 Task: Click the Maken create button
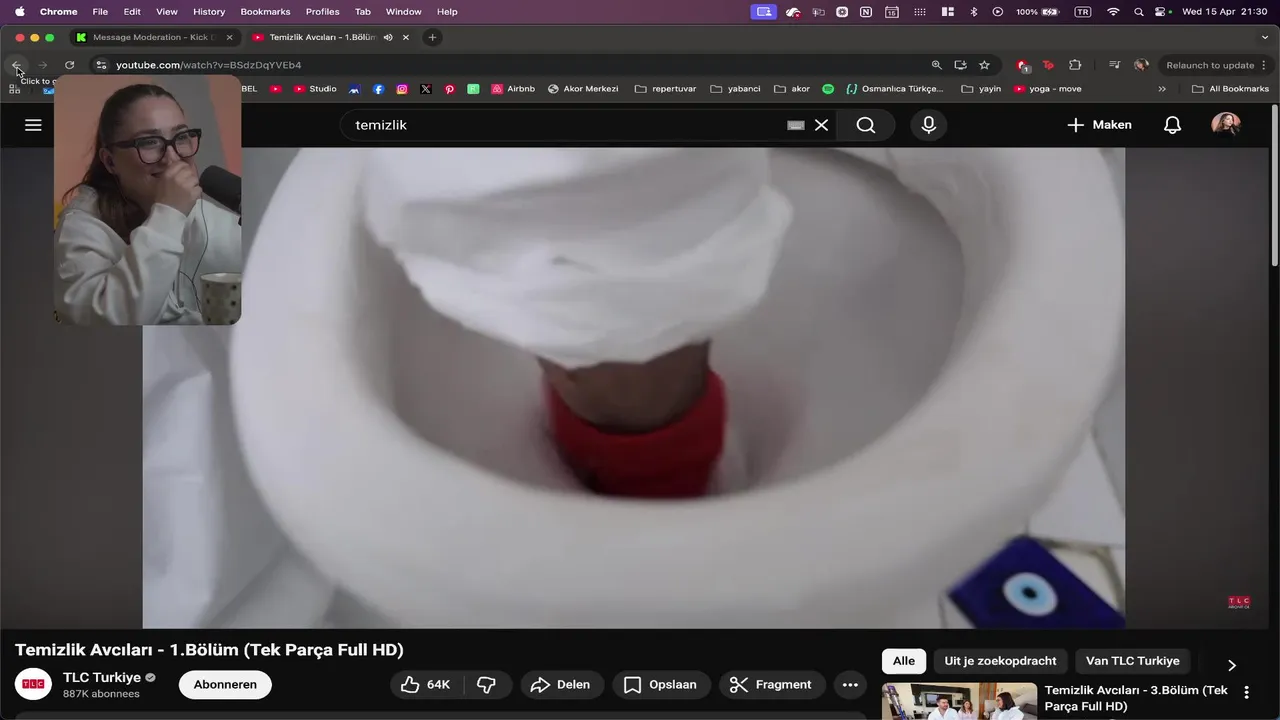tap(1100, 125)
